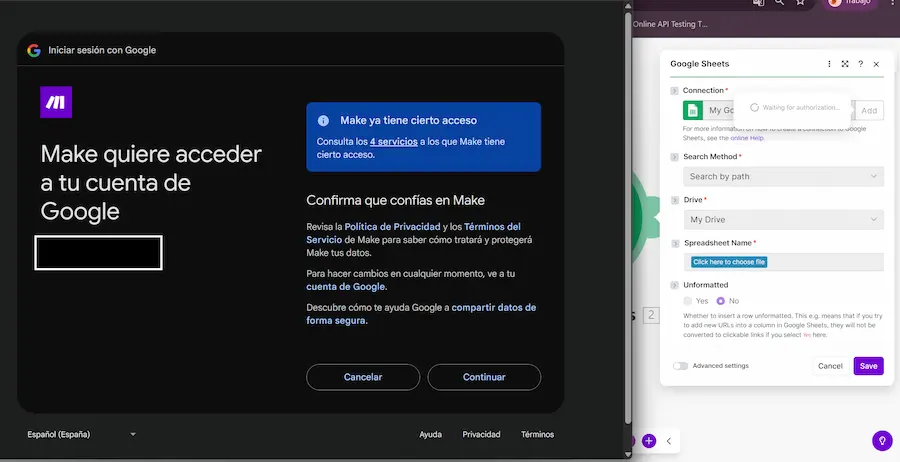Open the online Help link
Viewport: 900px width, 462px height.
pos(747,138)
